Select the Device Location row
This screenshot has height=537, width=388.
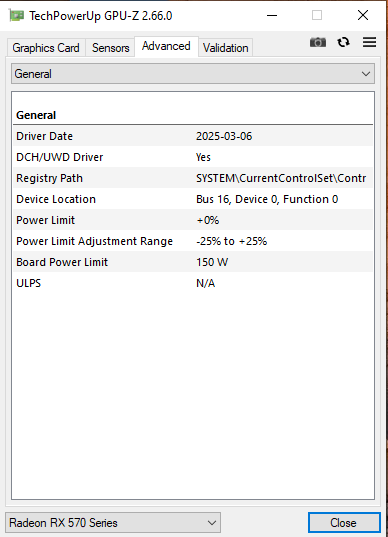193,199
